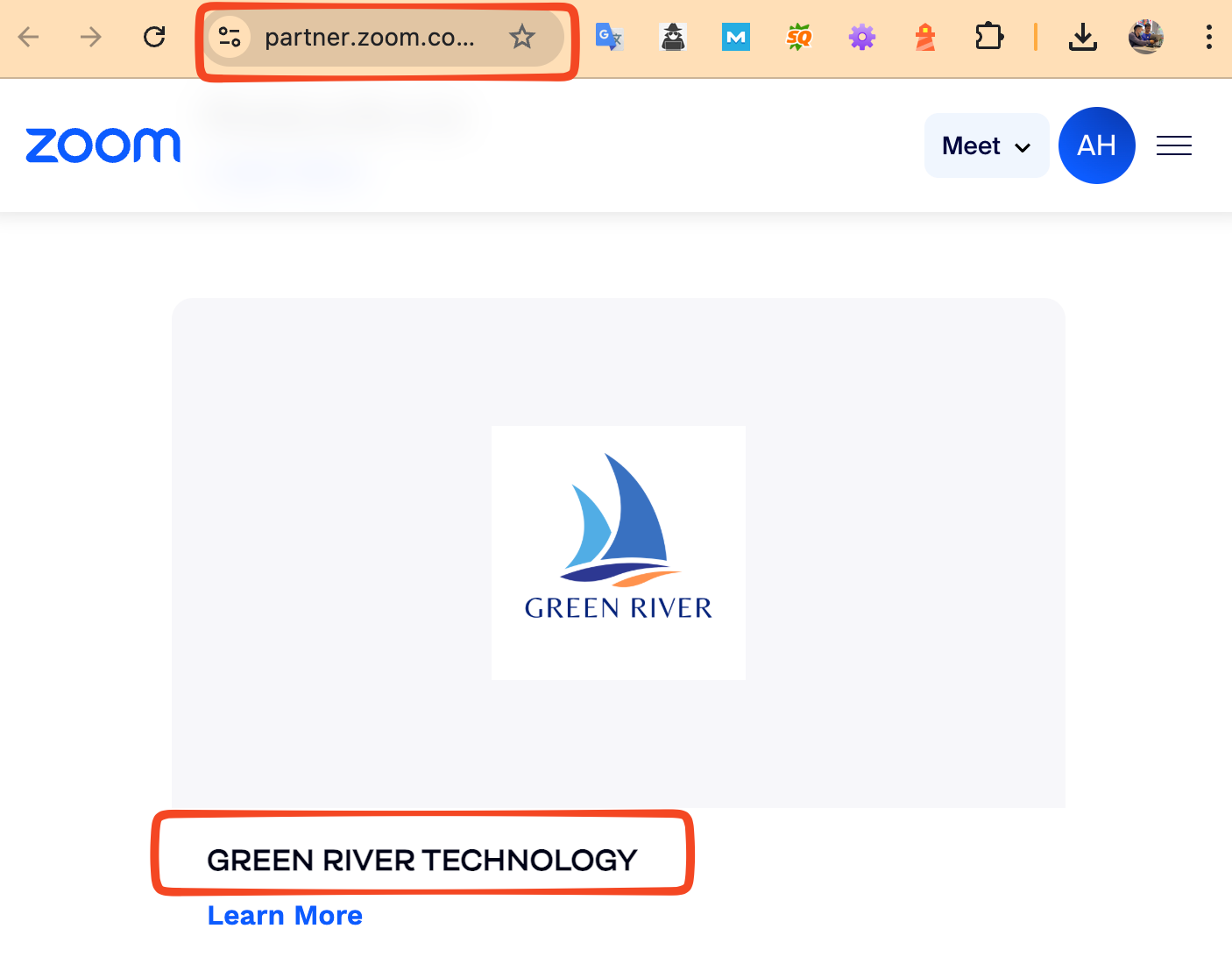The width and height of the screenshot is (1232, 957).
Task: Click the incognito spy extension icon
Action: coord(672,37)
